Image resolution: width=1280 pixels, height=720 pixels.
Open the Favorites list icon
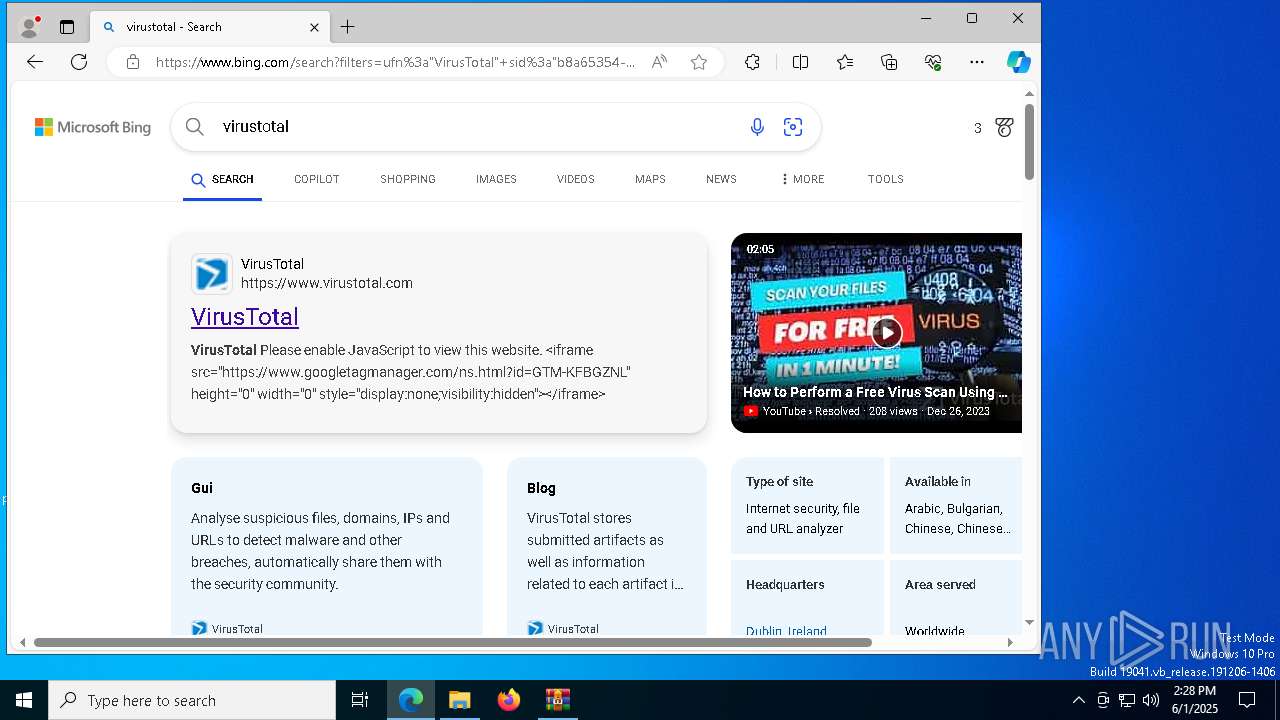[x=845, y=62]
